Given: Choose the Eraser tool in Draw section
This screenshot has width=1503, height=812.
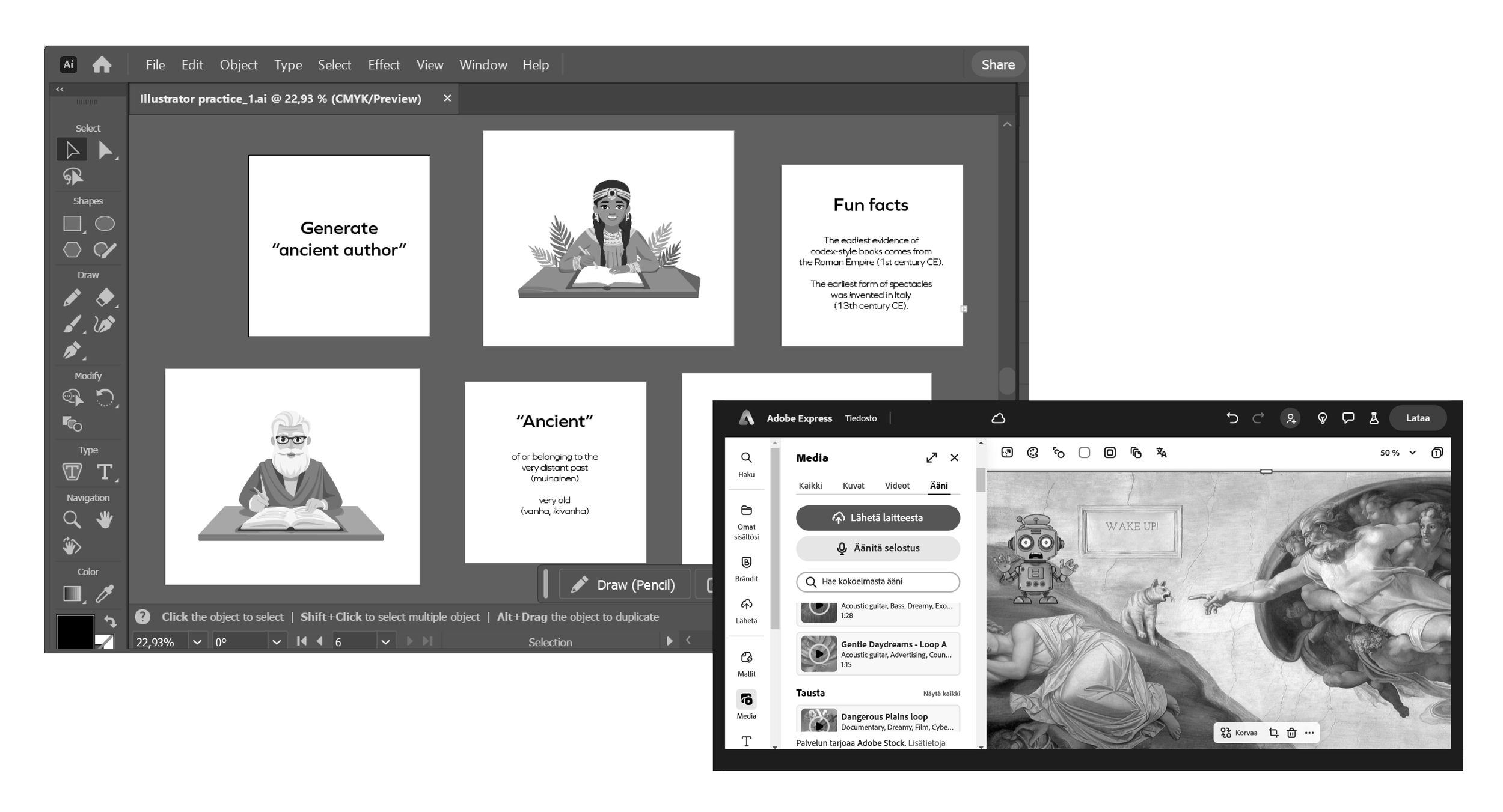Looking at the screenshot, I should [105, 297].
